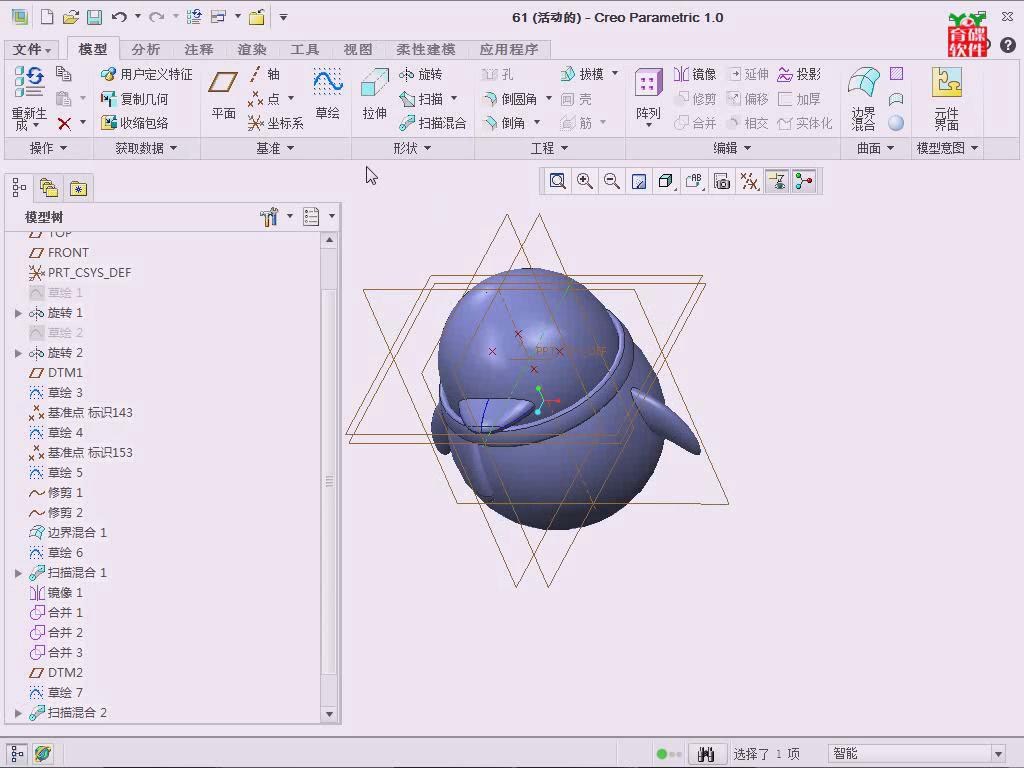
Task: Open the Component Interface (元件界面) tool
Action: click(x=946, y=98)
